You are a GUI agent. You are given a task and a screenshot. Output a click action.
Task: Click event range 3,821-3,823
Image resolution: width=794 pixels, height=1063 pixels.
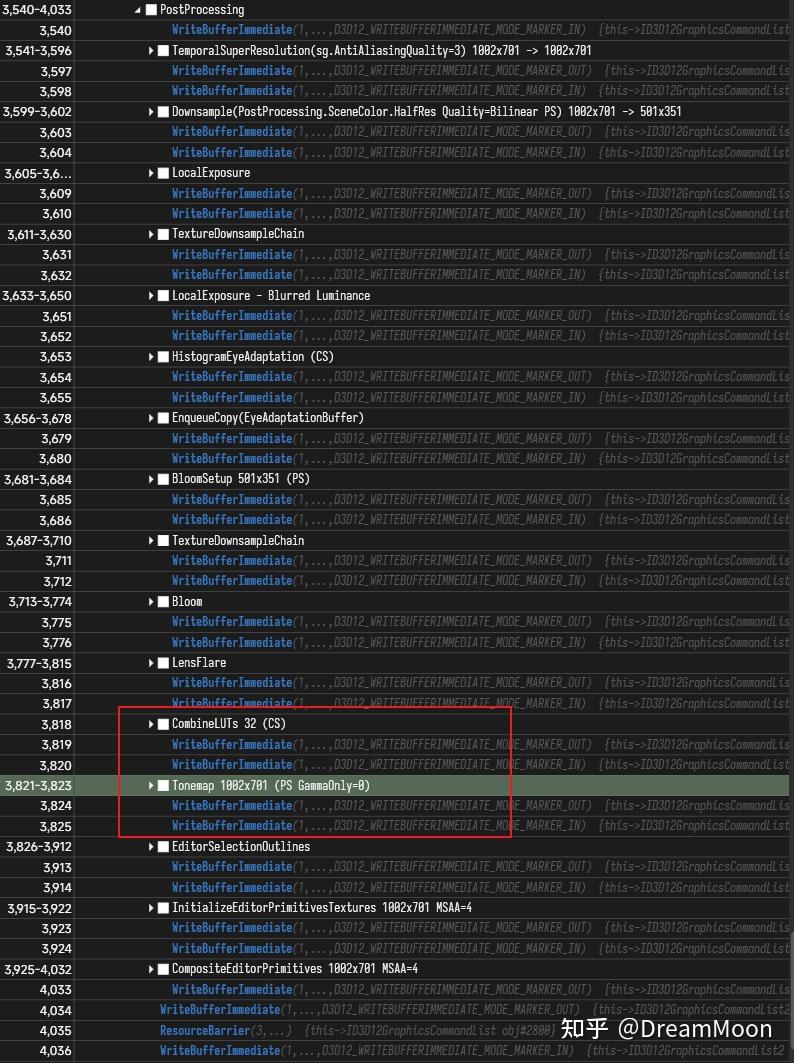click(38, 786)
